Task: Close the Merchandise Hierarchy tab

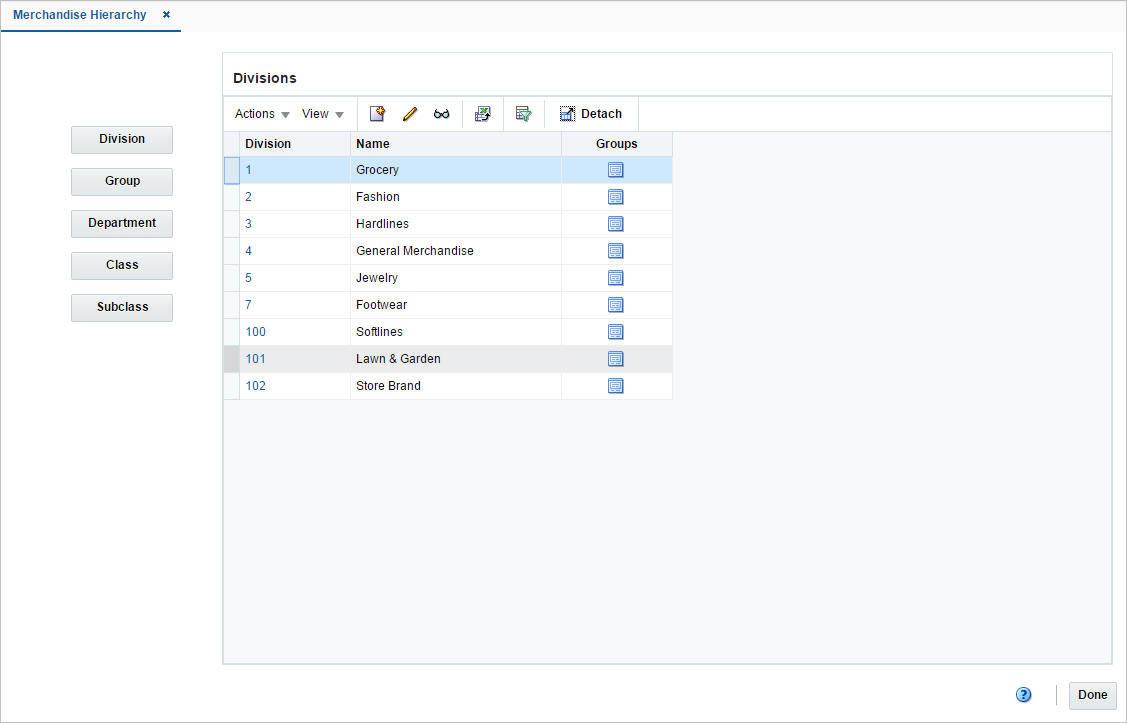Action: (x=166, y=14)
